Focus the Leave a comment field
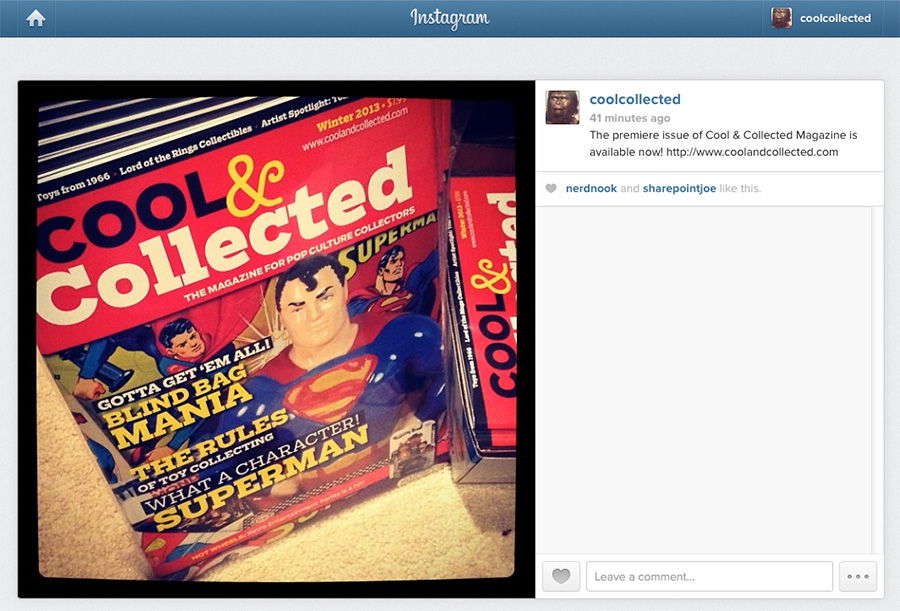The height and width of the screenshot is (611, 900). [709, 576]
